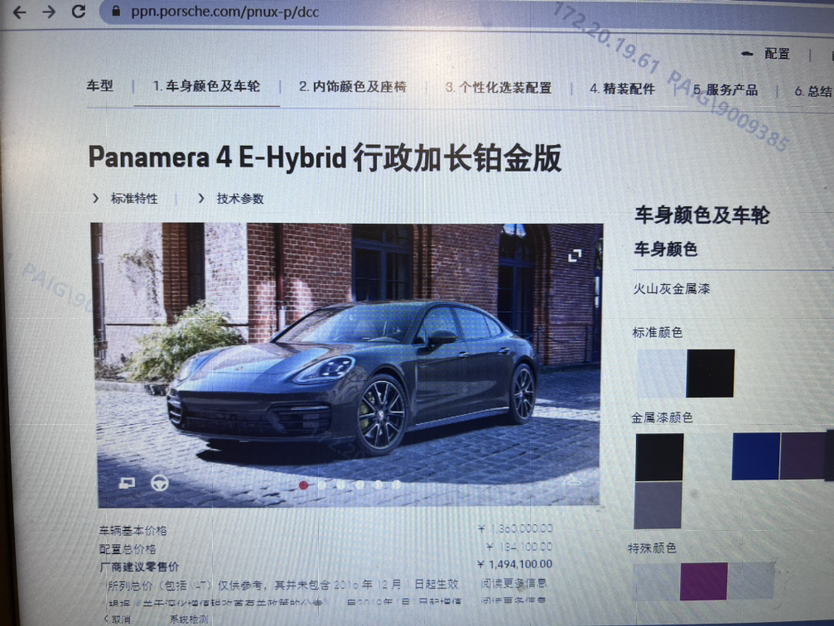The width and height of the screenshot is (834, 626).
Task: Click the 厂商建议零售价 label
Action: (x=139, y=567)
